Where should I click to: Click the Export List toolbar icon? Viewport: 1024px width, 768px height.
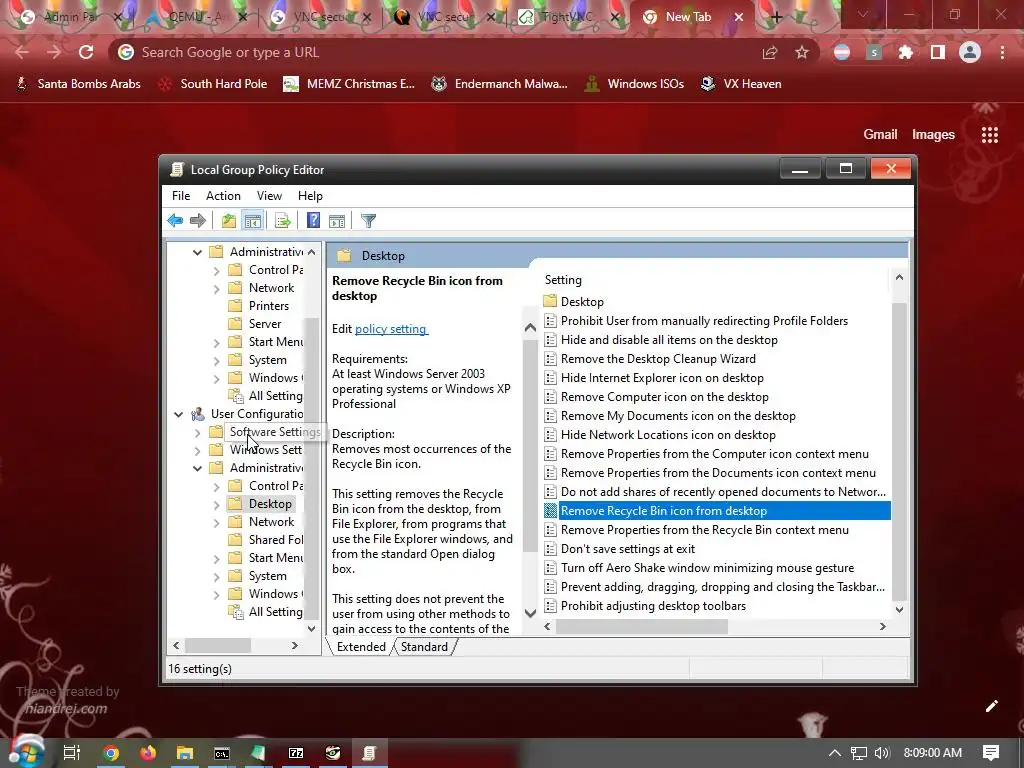(x=283, y=221)
